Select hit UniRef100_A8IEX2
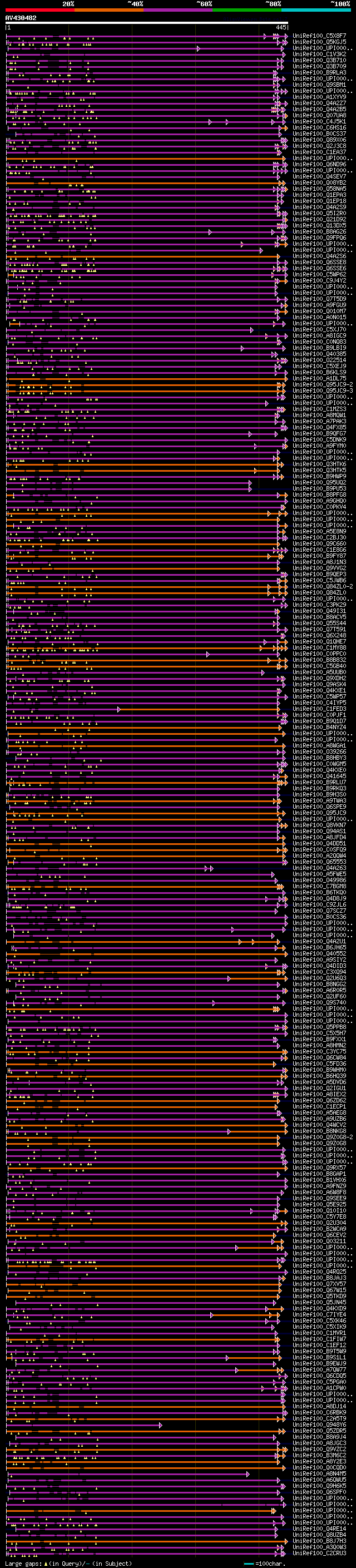Screen dimensions: 356x1568 (319, 1094)
